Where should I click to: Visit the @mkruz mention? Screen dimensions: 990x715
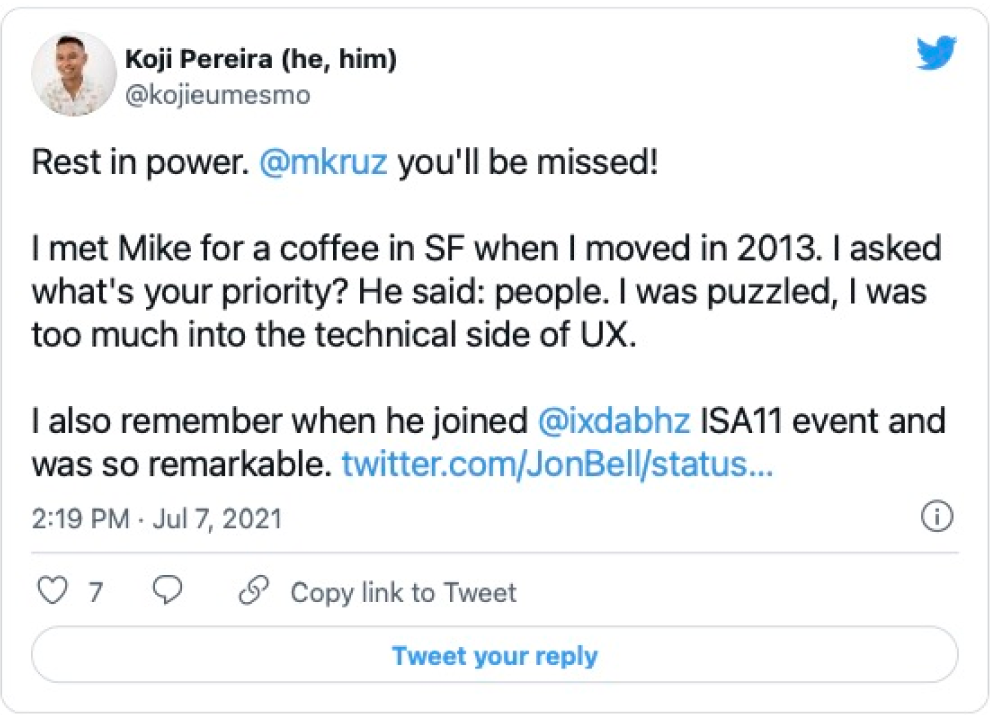322,163
